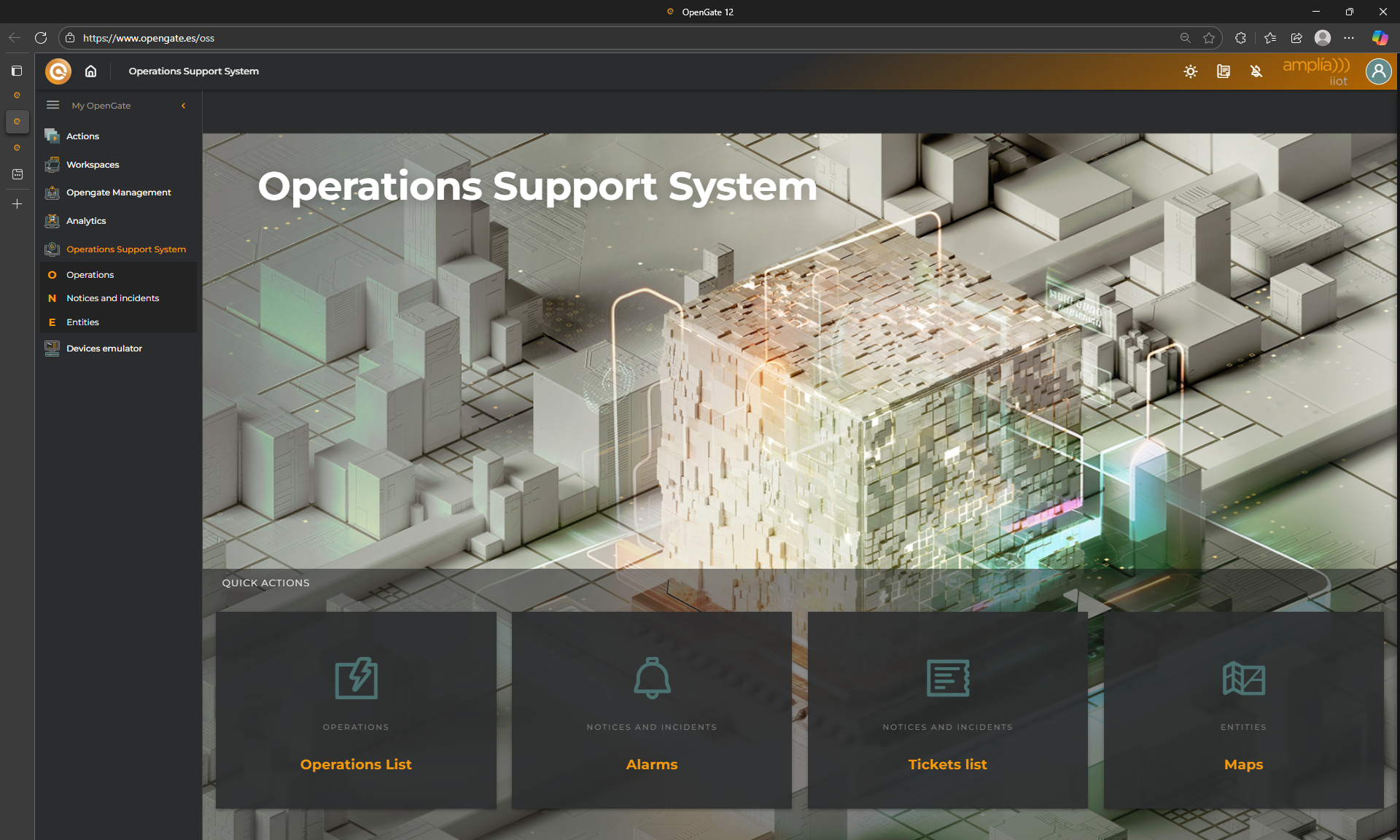The height and width of the screenshot is (840, 1400).
Task: Collapse the My OpenGate sidebar chevron
Action: click(183, 106)
